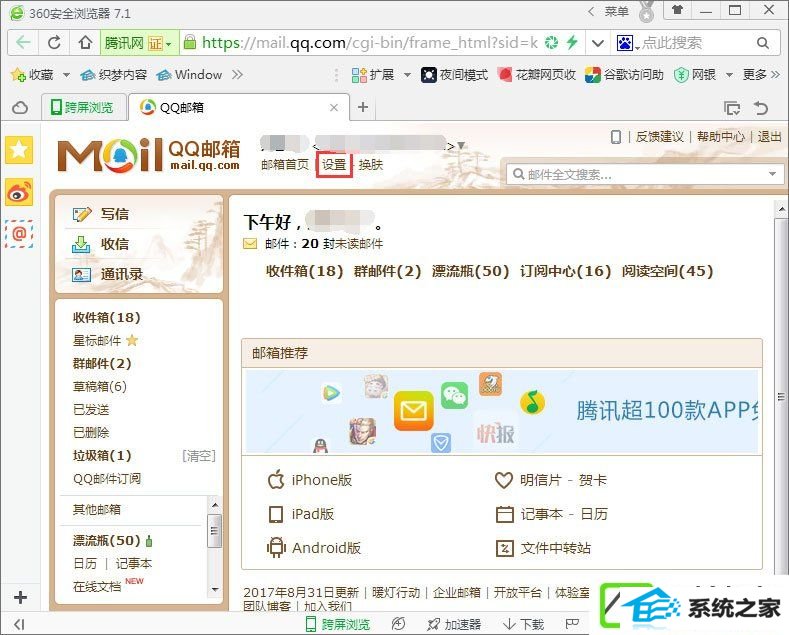Go to 邮箱首页
This screenshot has width=789, height=635.
284,165
